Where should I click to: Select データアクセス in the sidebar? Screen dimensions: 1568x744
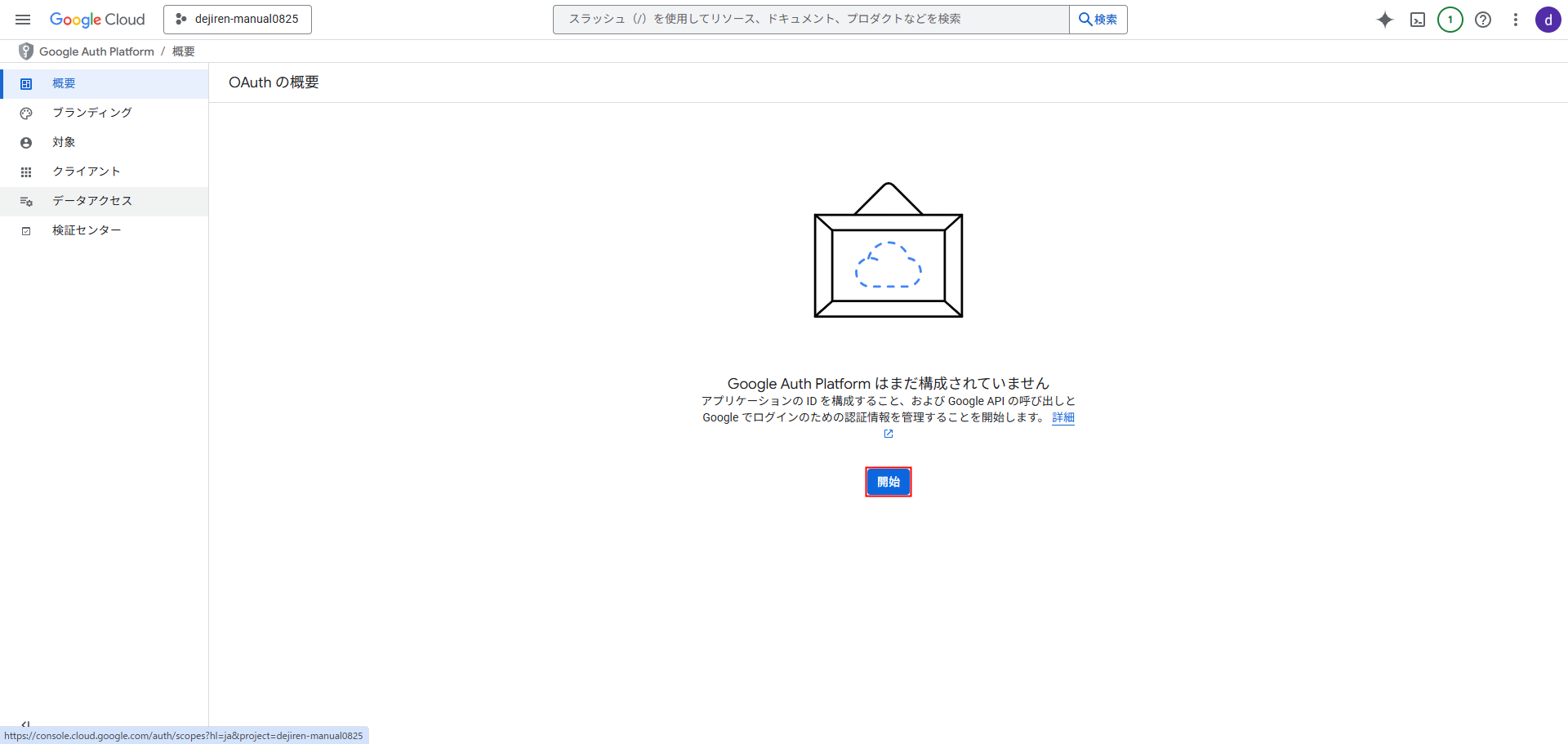tap(91, 201)
